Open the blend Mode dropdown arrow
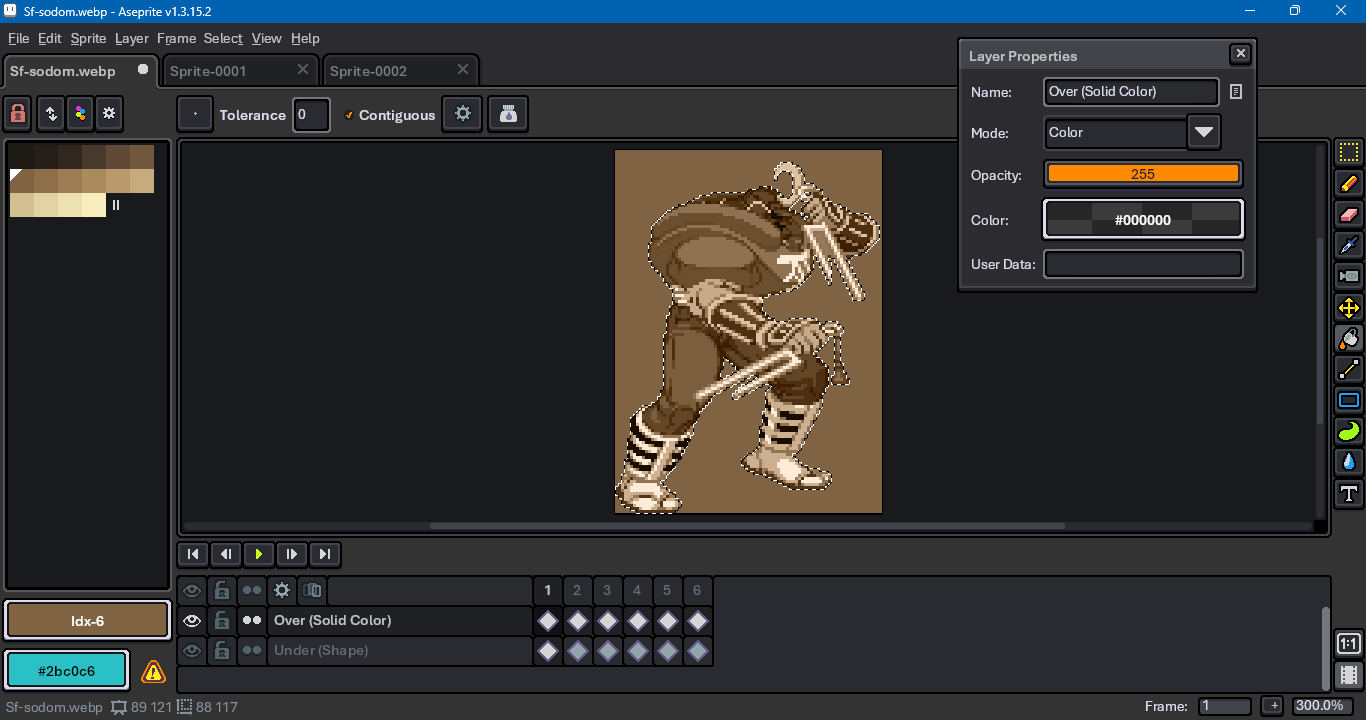1366x720 pixels. 1203,132
